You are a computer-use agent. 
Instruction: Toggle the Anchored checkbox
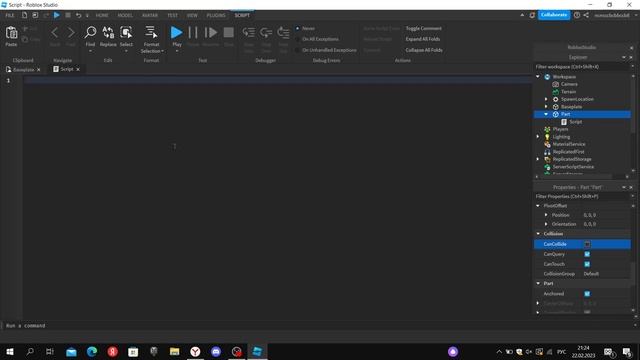tap(587, 294)
